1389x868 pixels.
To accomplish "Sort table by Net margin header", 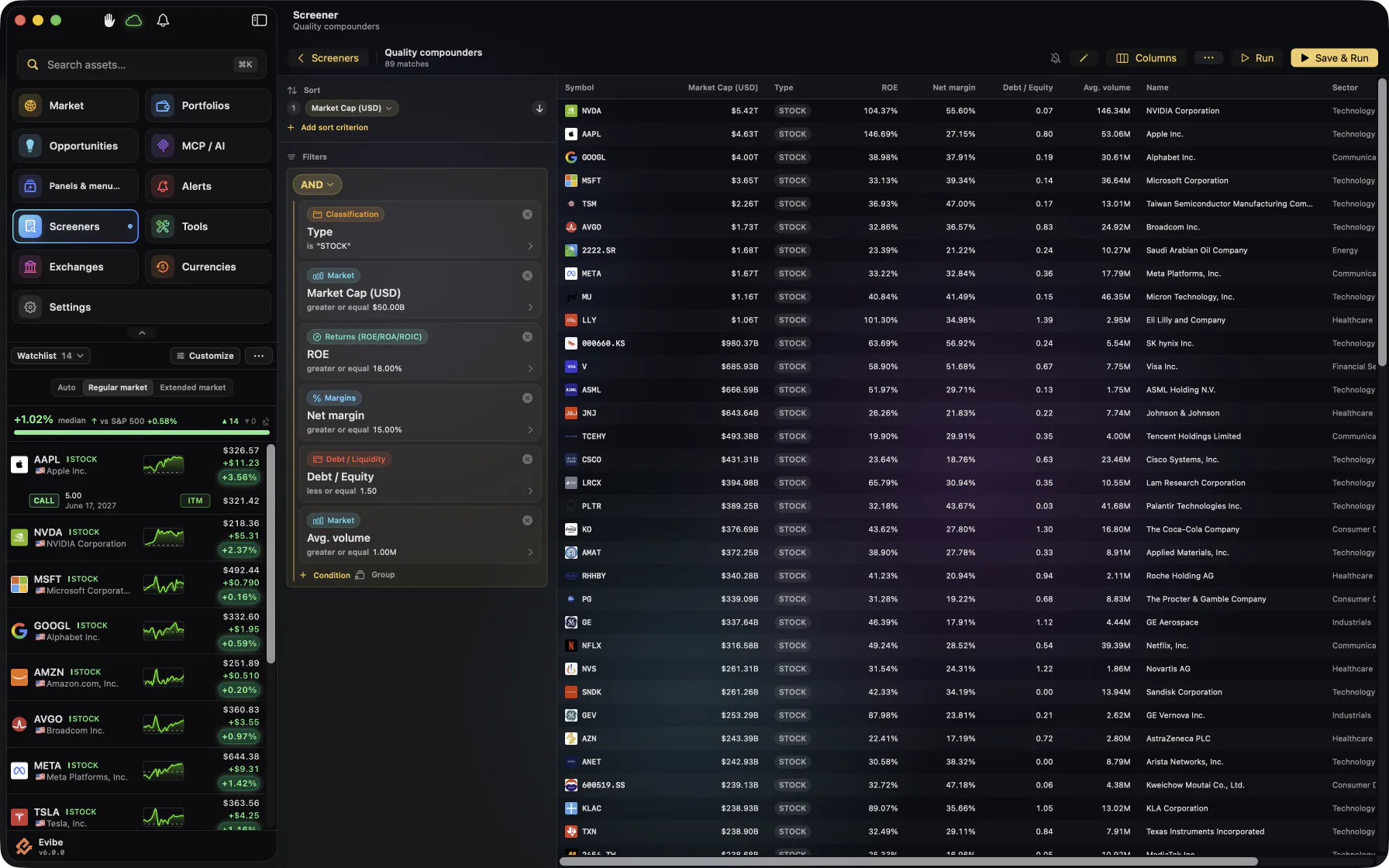I will tap(953, 88).
